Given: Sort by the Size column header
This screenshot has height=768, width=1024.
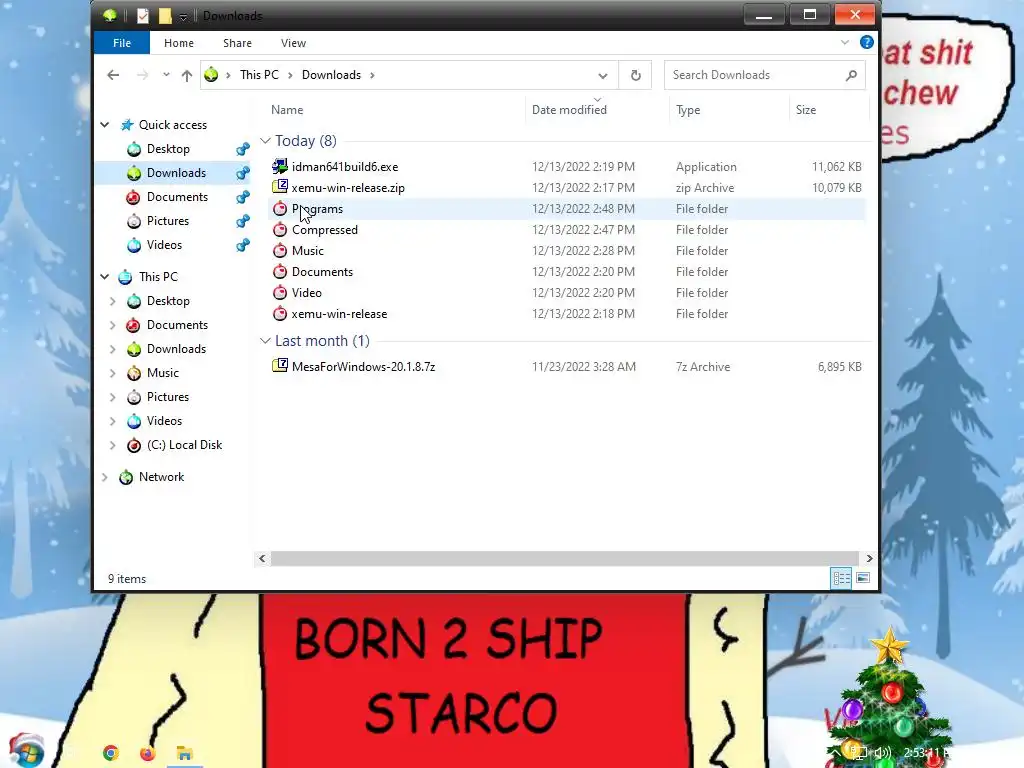Looking at the screenshot, I should (806, 110).
